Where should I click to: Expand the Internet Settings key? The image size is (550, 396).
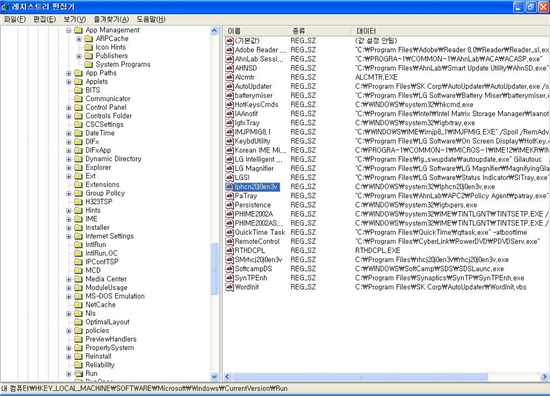point(69,236)
